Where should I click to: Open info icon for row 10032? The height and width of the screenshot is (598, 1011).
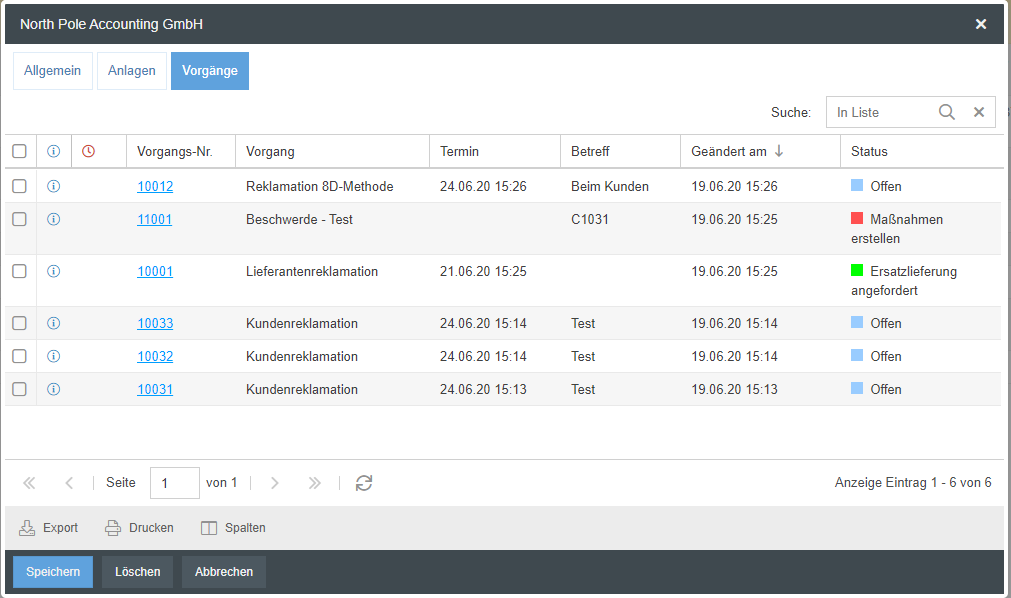pos(54,355)
